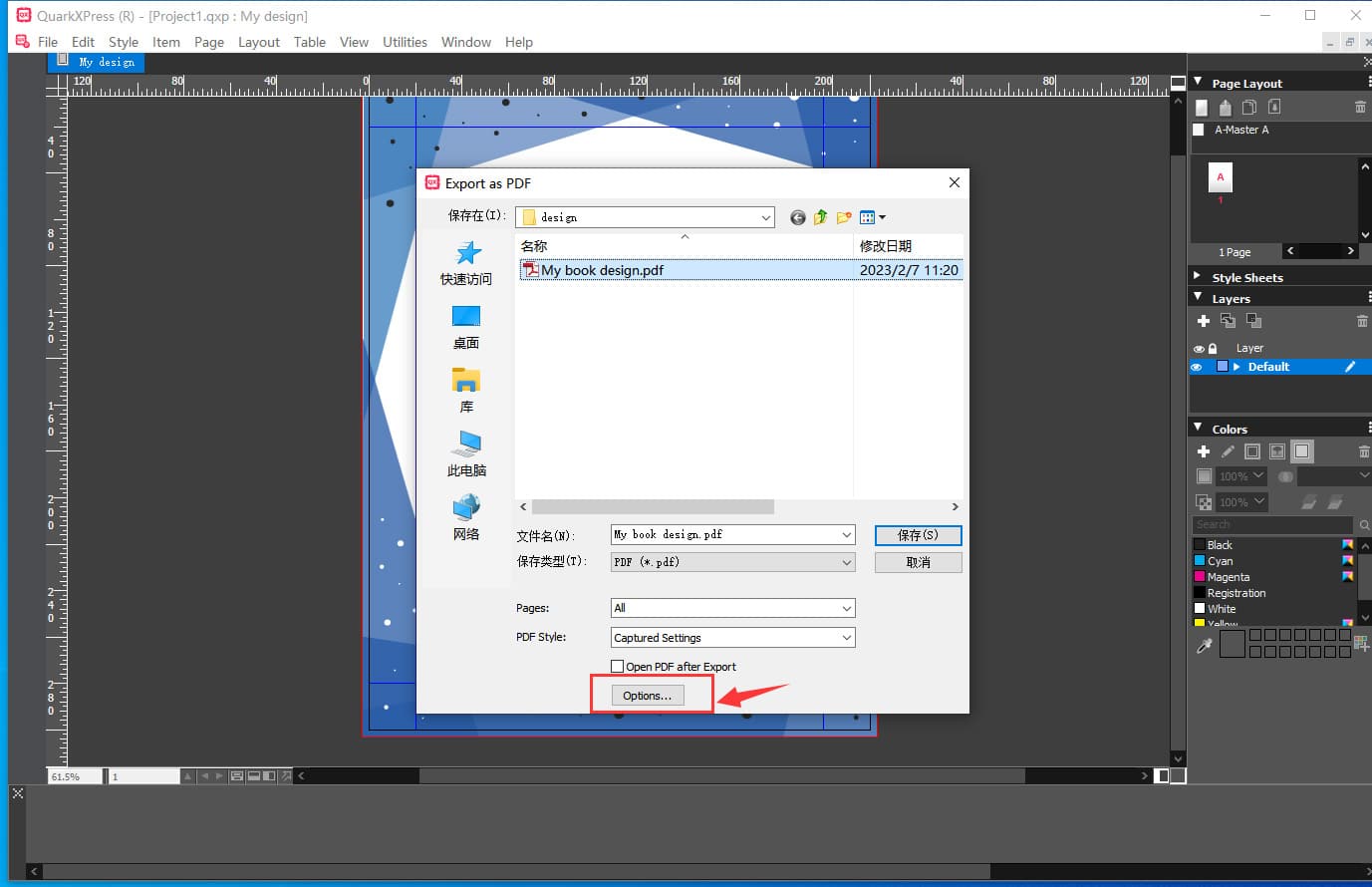Open the Edit menu
Viewport: 1372px width, 887px height.
coord(84,42)
